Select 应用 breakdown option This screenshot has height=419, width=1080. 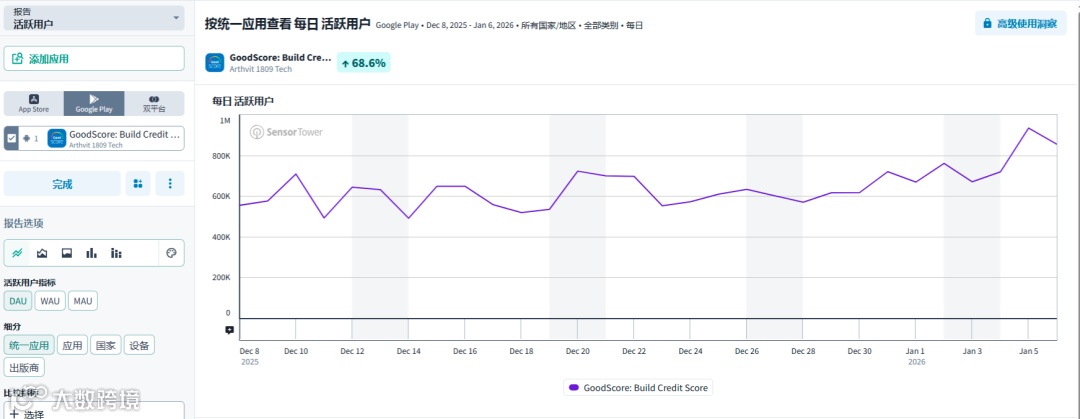point(72,345)
